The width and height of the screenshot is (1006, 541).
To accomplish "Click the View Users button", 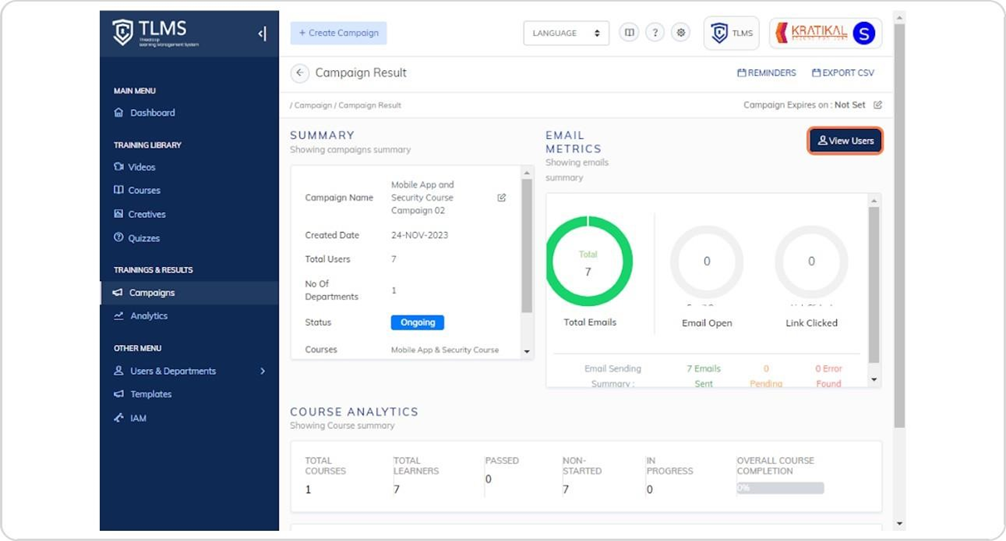I will pos(845,141).
